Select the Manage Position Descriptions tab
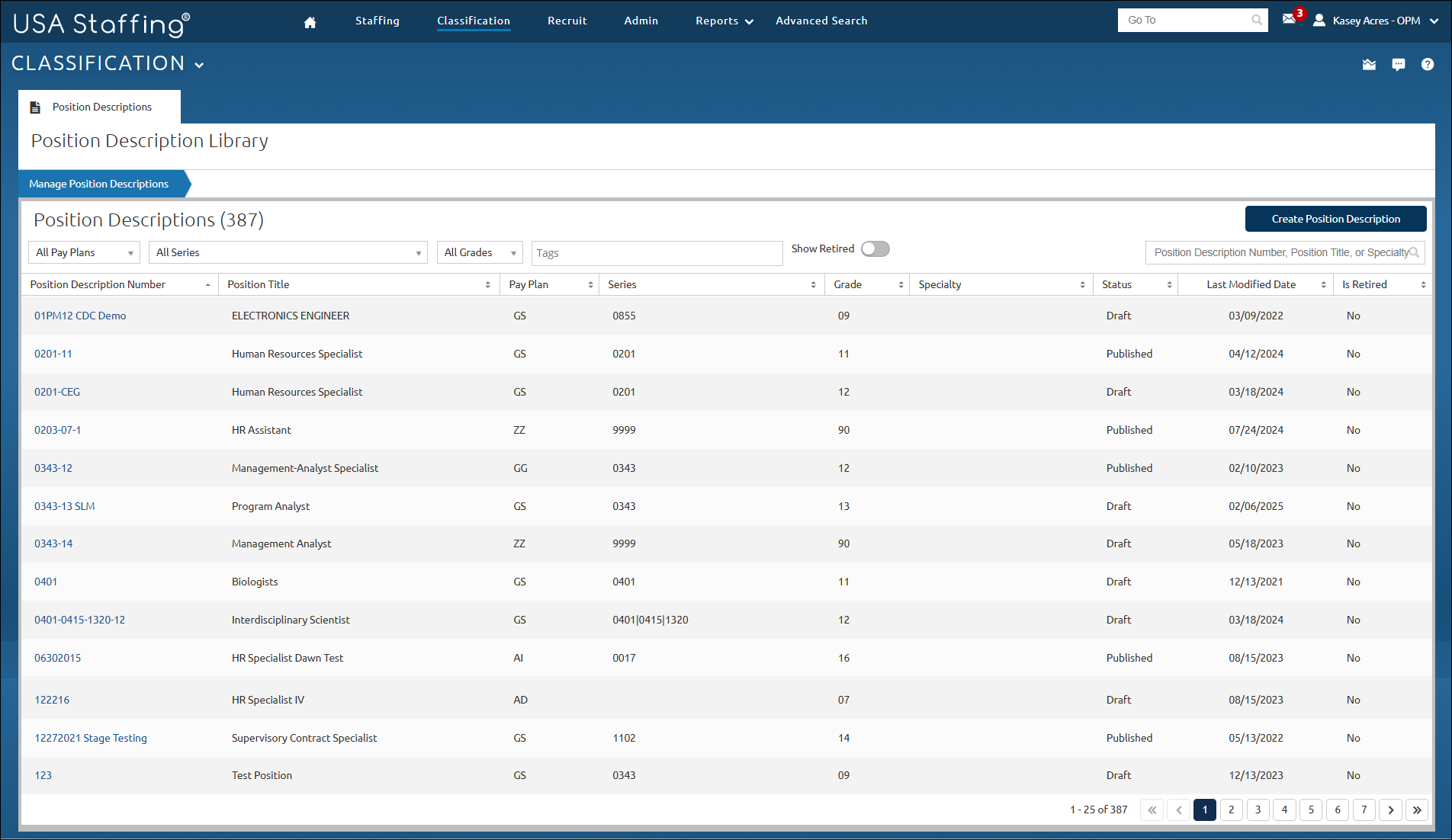The width and height of the screenshot is (1452, 840). point(98,184)
